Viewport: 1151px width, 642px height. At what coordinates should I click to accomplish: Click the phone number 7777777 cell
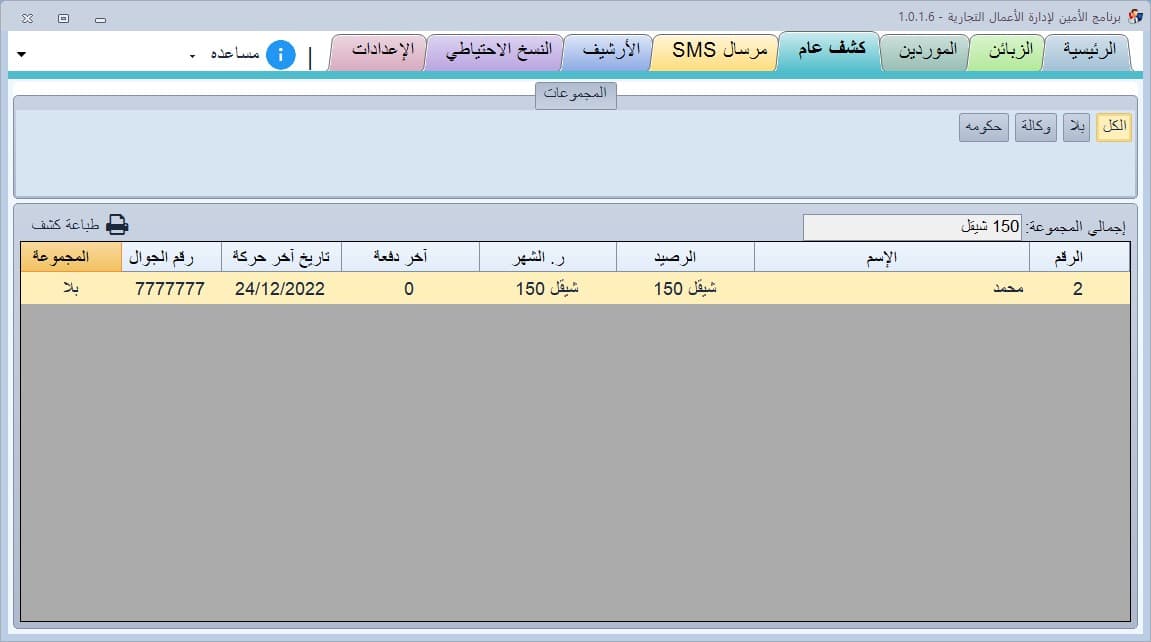click(171, 288)
